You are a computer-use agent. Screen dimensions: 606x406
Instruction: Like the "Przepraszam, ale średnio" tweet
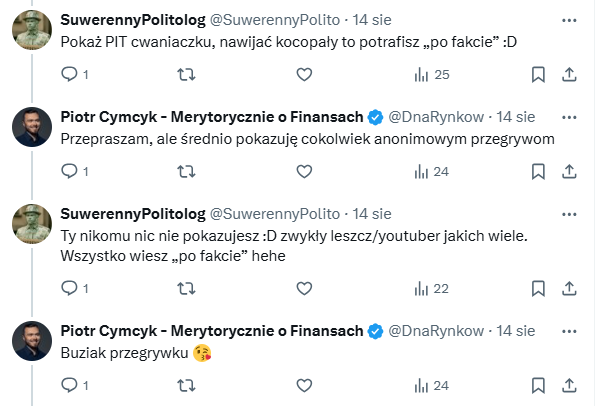coord(305,171)
